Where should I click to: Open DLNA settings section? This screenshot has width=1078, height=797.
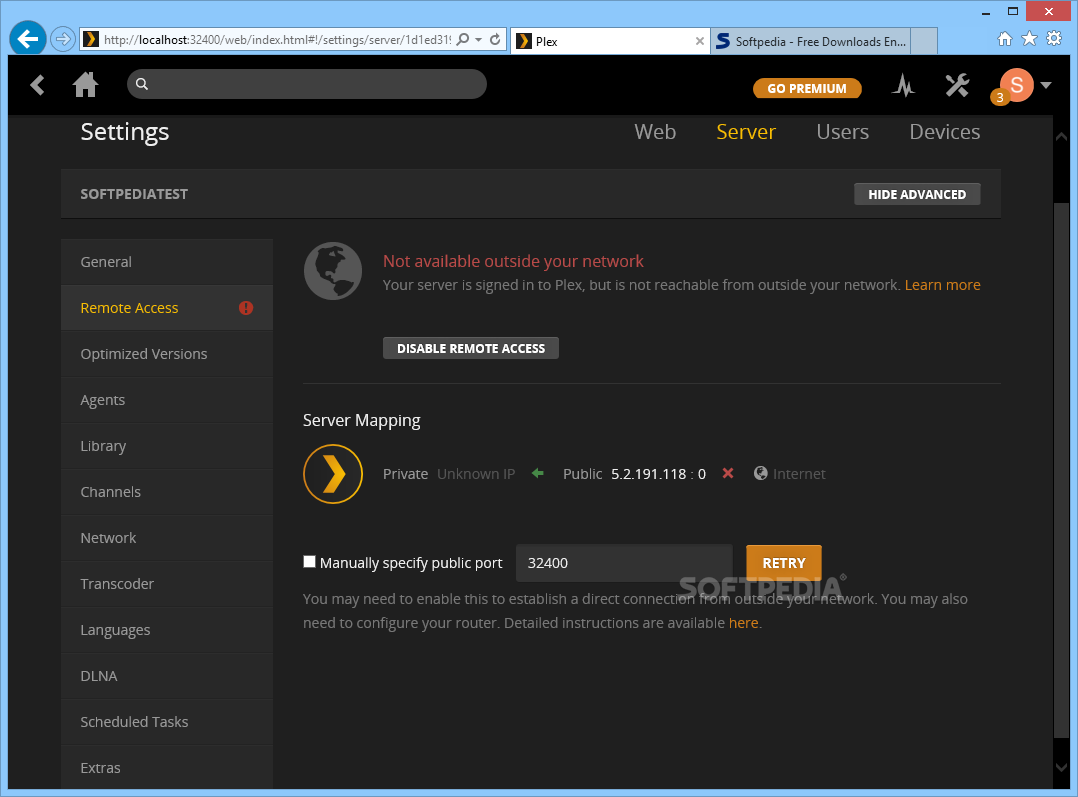point(167,676)
